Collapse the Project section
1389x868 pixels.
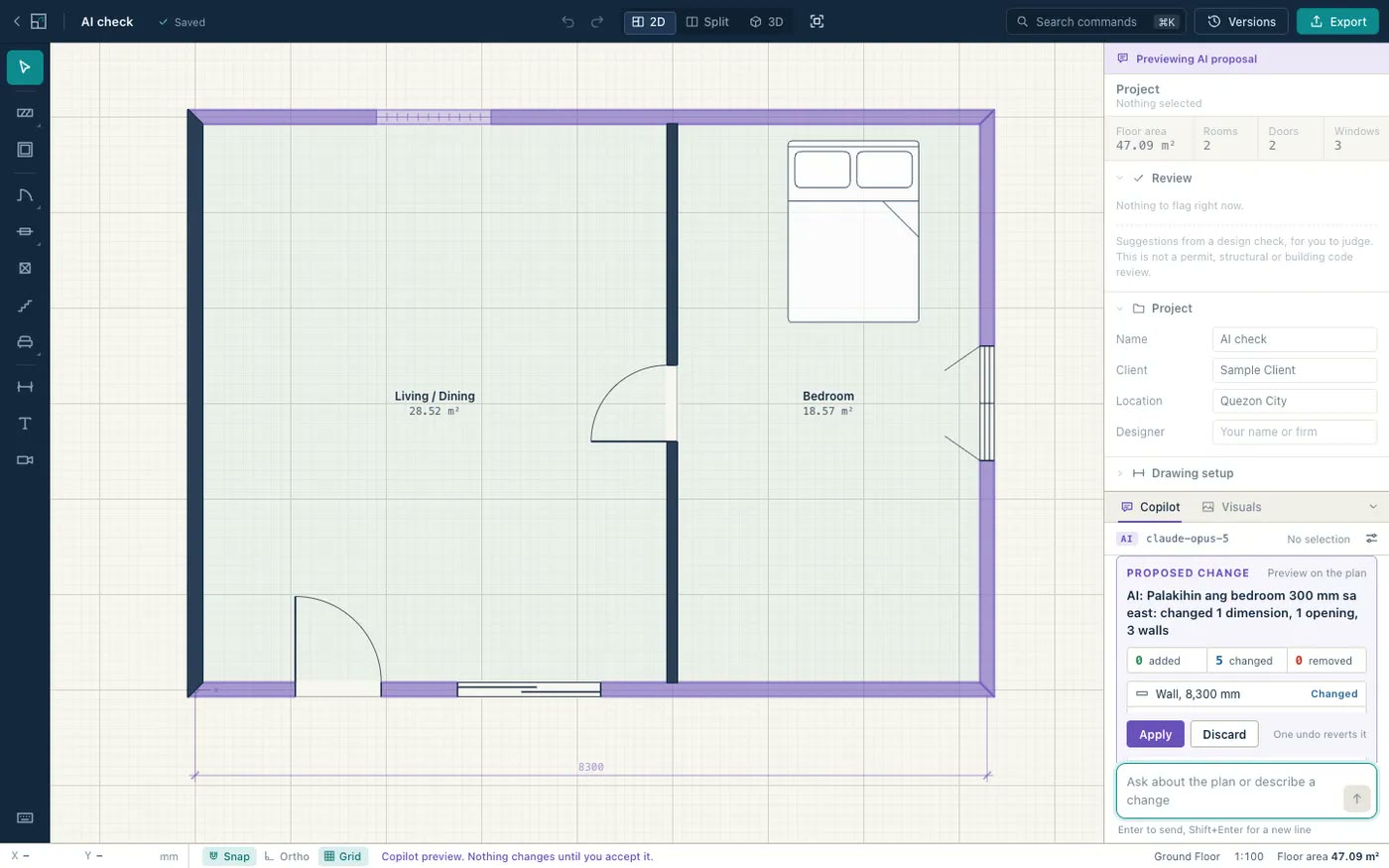coord(1120,309)
